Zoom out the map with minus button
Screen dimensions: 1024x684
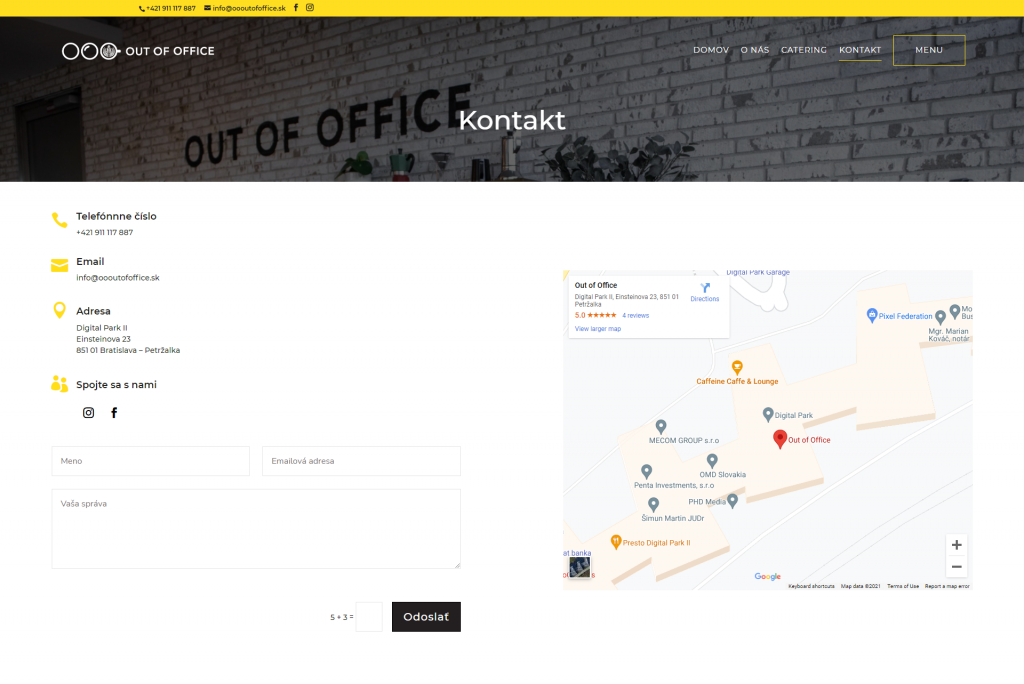pos(957,566)
